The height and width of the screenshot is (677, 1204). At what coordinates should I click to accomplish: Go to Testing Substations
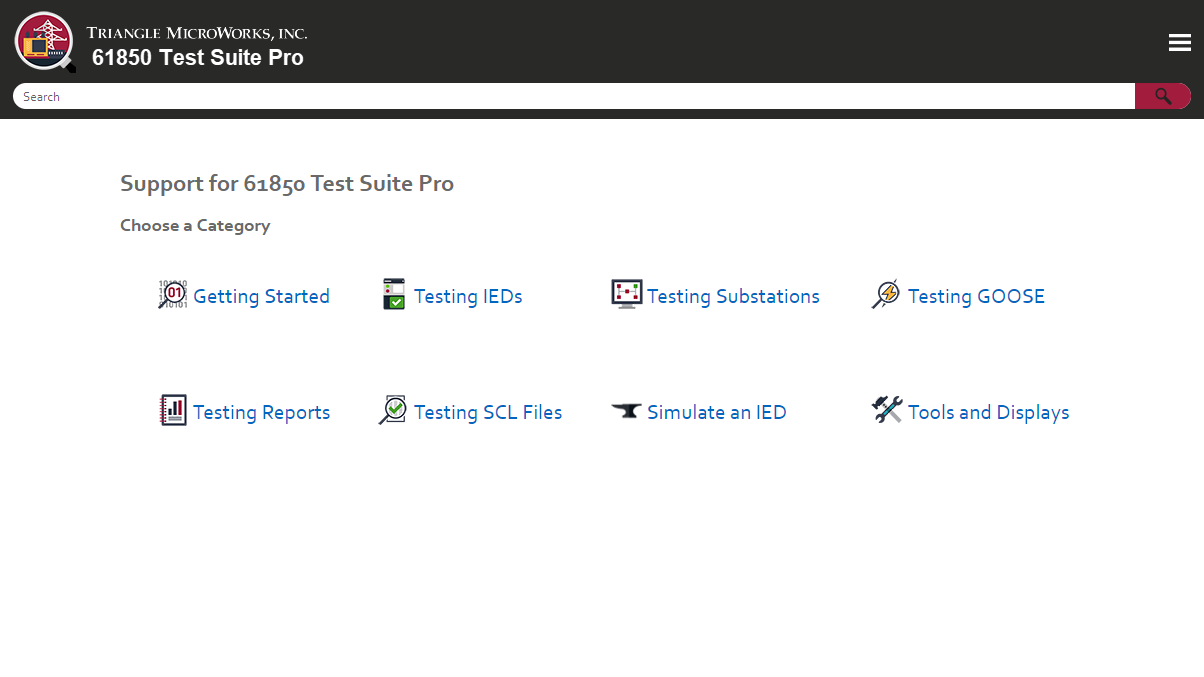pos(733,297)
